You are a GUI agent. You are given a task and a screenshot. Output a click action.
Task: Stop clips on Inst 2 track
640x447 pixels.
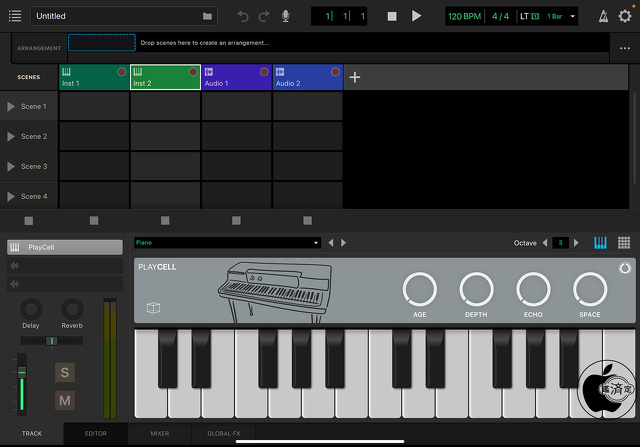pyautogui.click(x=165, y=221)
